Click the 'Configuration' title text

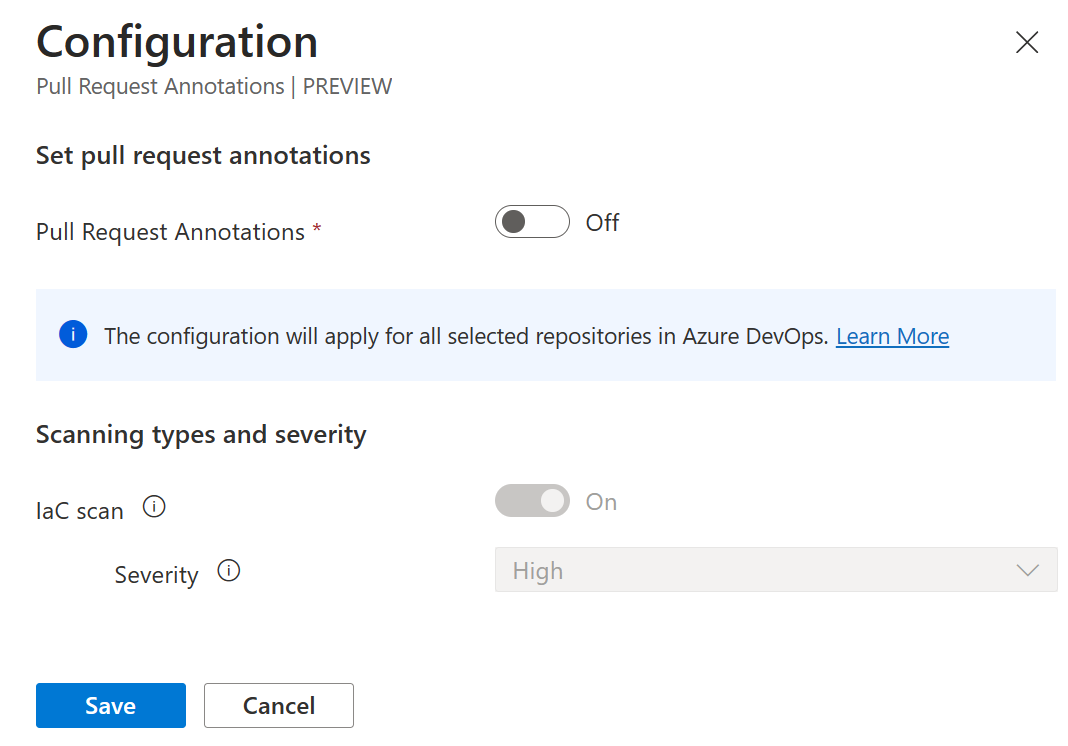tap(177, 42)
